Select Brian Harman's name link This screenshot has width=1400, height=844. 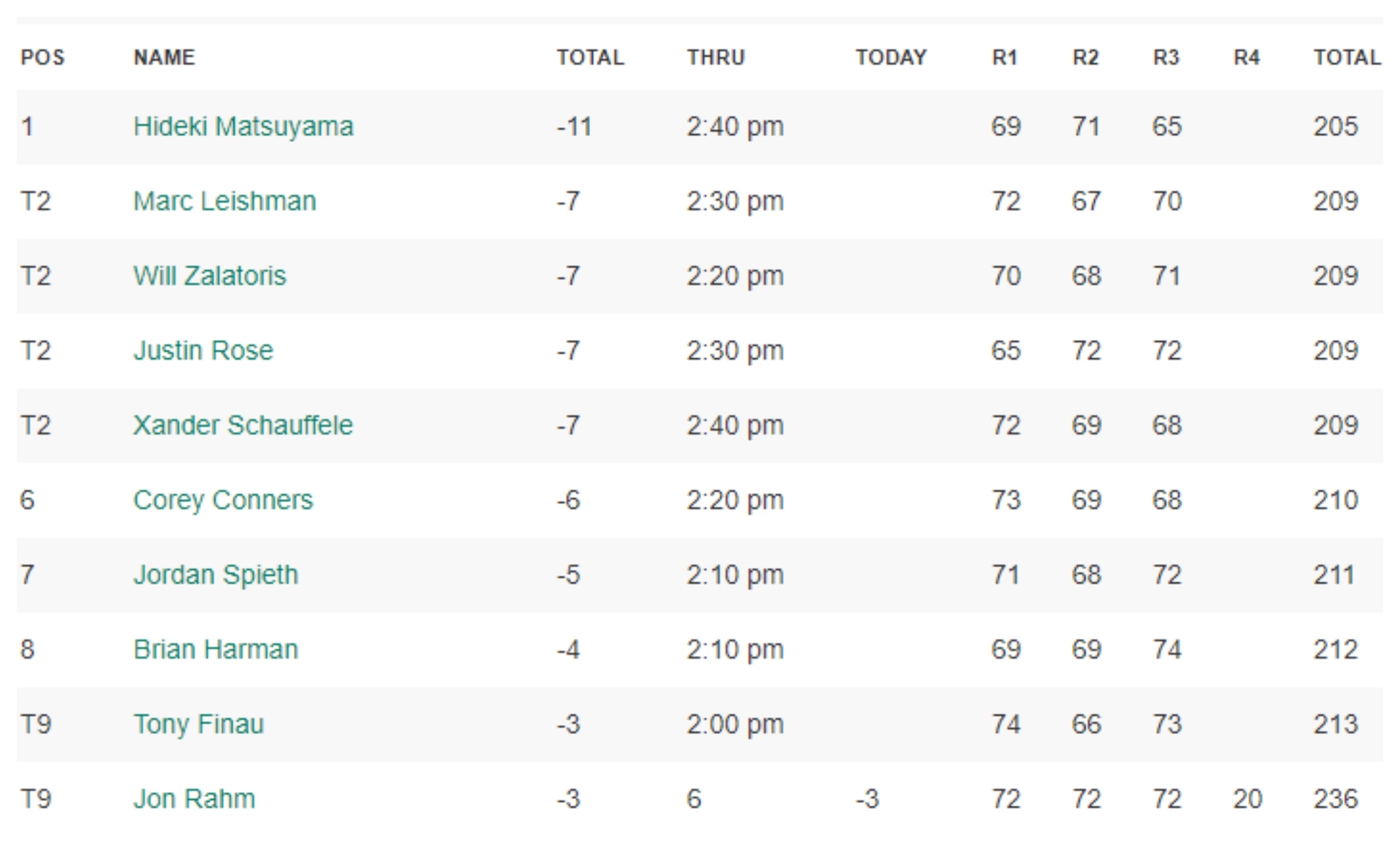tap(215, 649)
